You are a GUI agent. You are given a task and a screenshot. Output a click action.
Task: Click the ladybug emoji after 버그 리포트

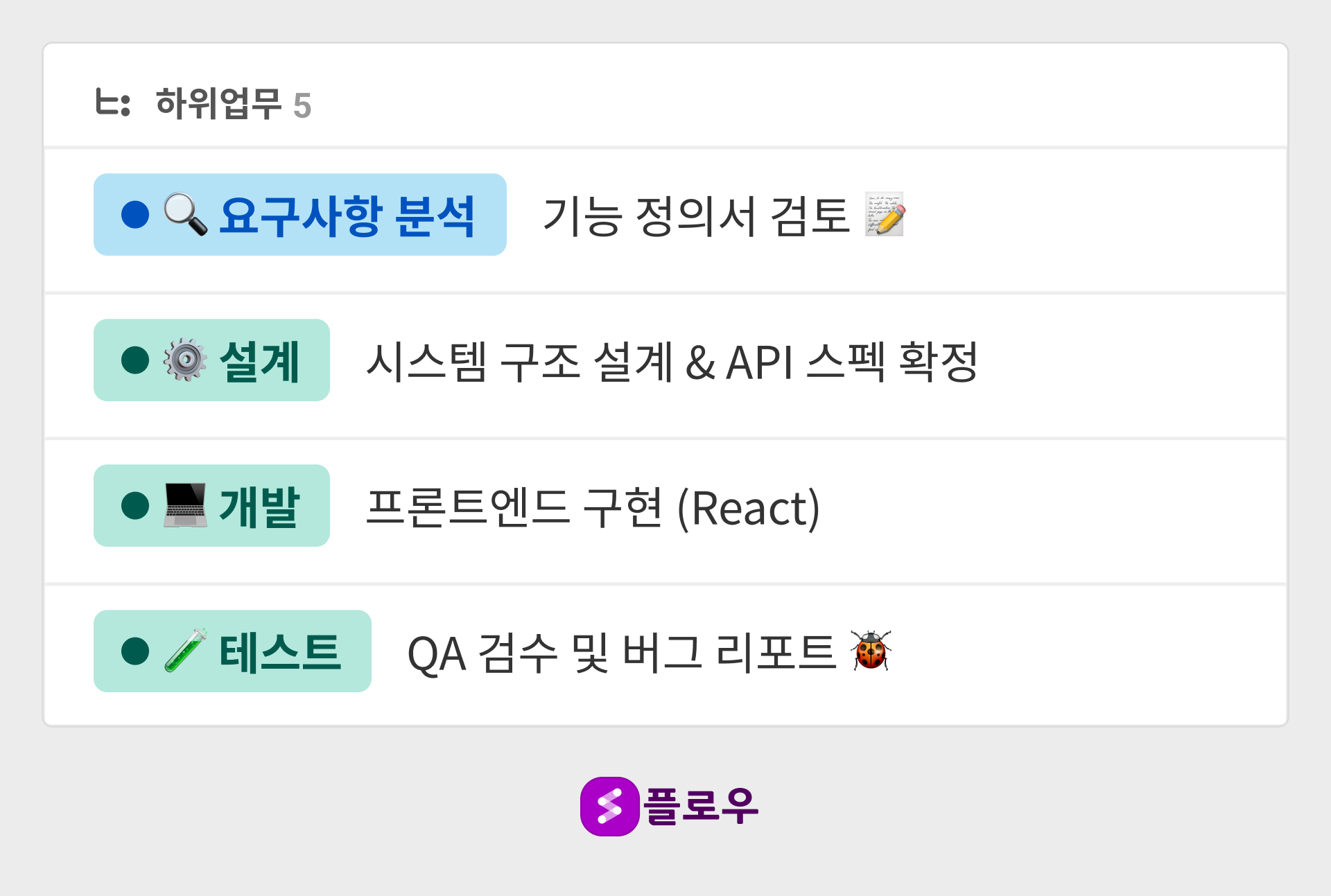point(871,651)
